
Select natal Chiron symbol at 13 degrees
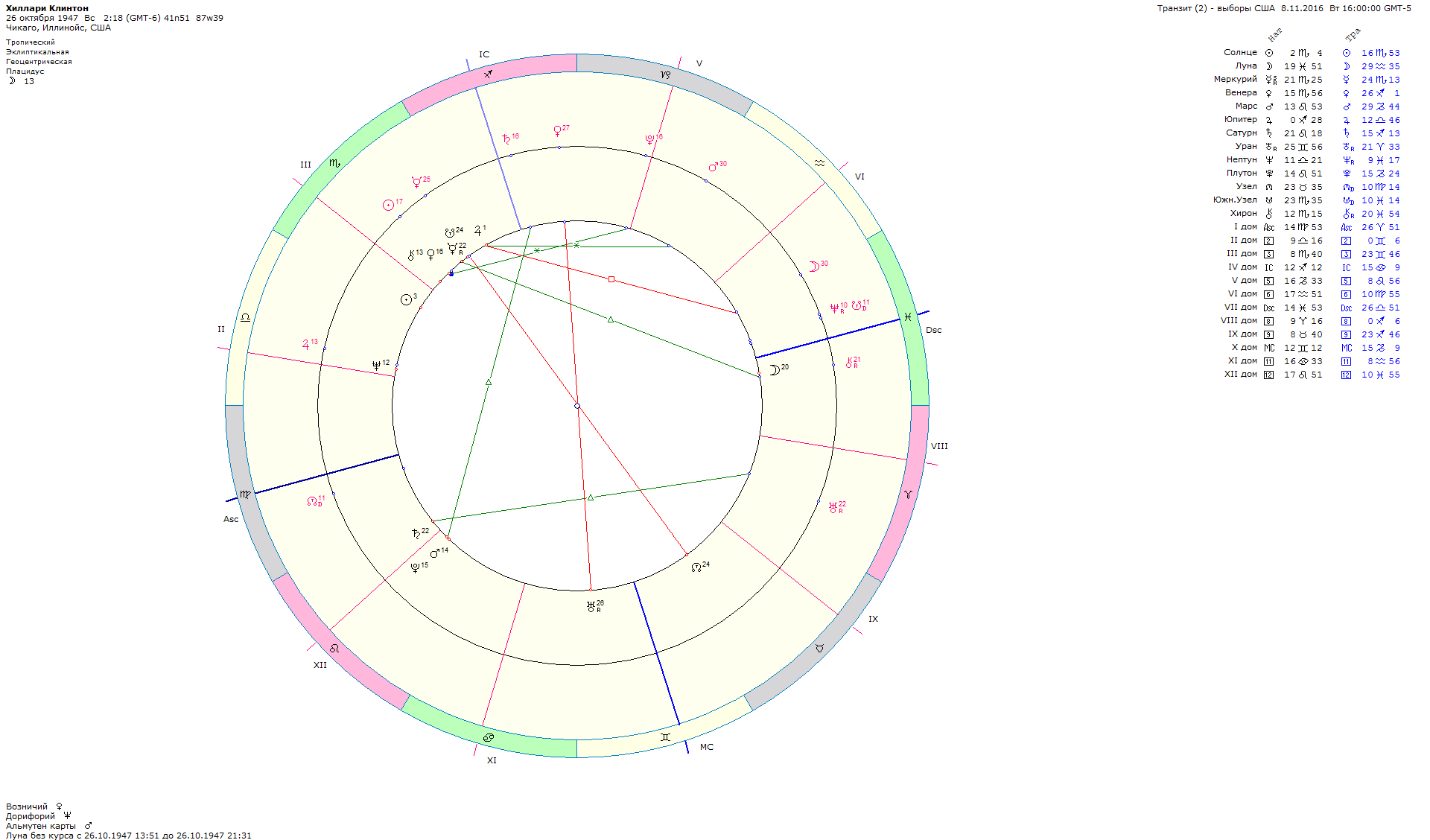[411, 255]
